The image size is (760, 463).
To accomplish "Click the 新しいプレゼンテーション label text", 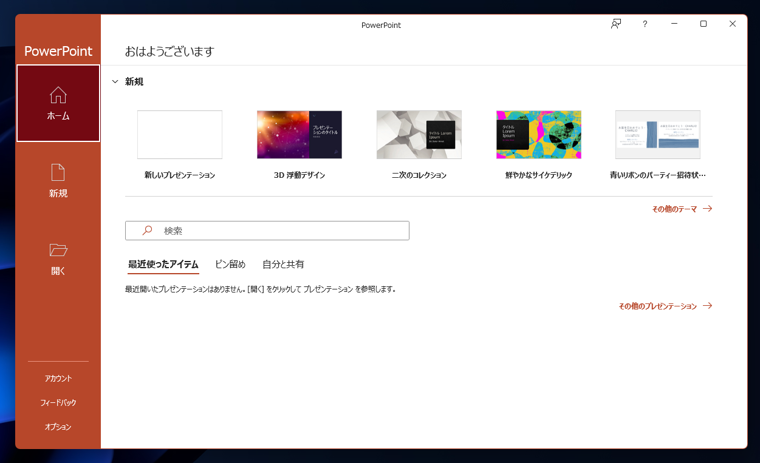I will [180, 175].
